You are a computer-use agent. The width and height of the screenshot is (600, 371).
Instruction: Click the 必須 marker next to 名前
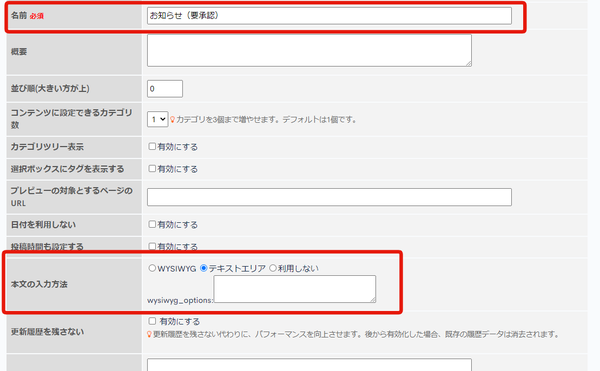pos(37,16)
